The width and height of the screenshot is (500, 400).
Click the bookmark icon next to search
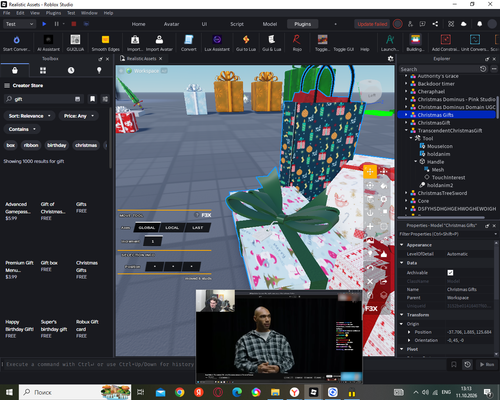(x=92, y=99)
